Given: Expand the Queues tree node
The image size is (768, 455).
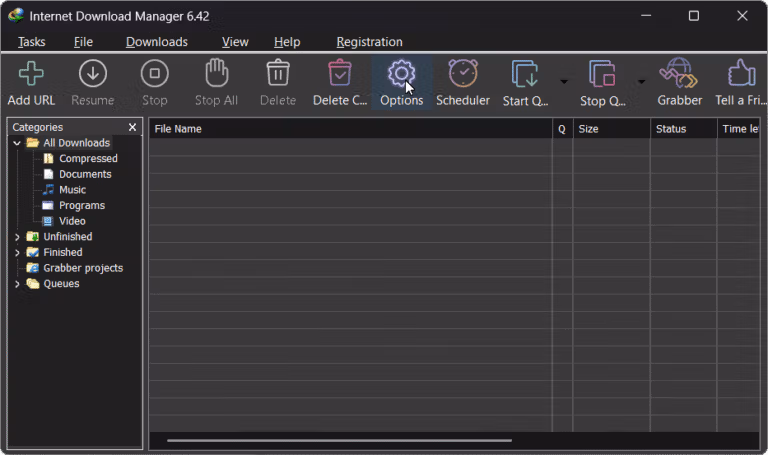Looking at the screenshot, I should click(17, 284).
